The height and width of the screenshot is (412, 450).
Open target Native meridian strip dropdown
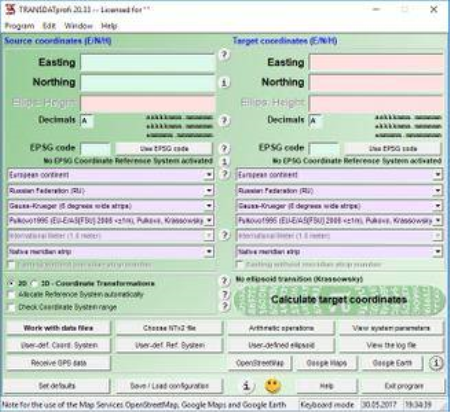(339, 252)
